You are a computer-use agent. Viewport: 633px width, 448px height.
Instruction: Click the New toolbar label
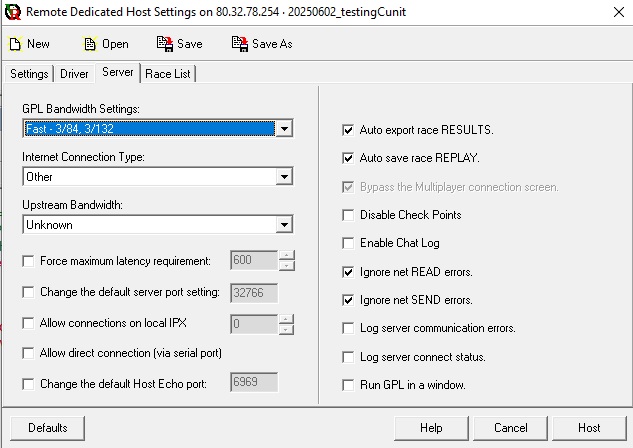[x=38, y=44]
